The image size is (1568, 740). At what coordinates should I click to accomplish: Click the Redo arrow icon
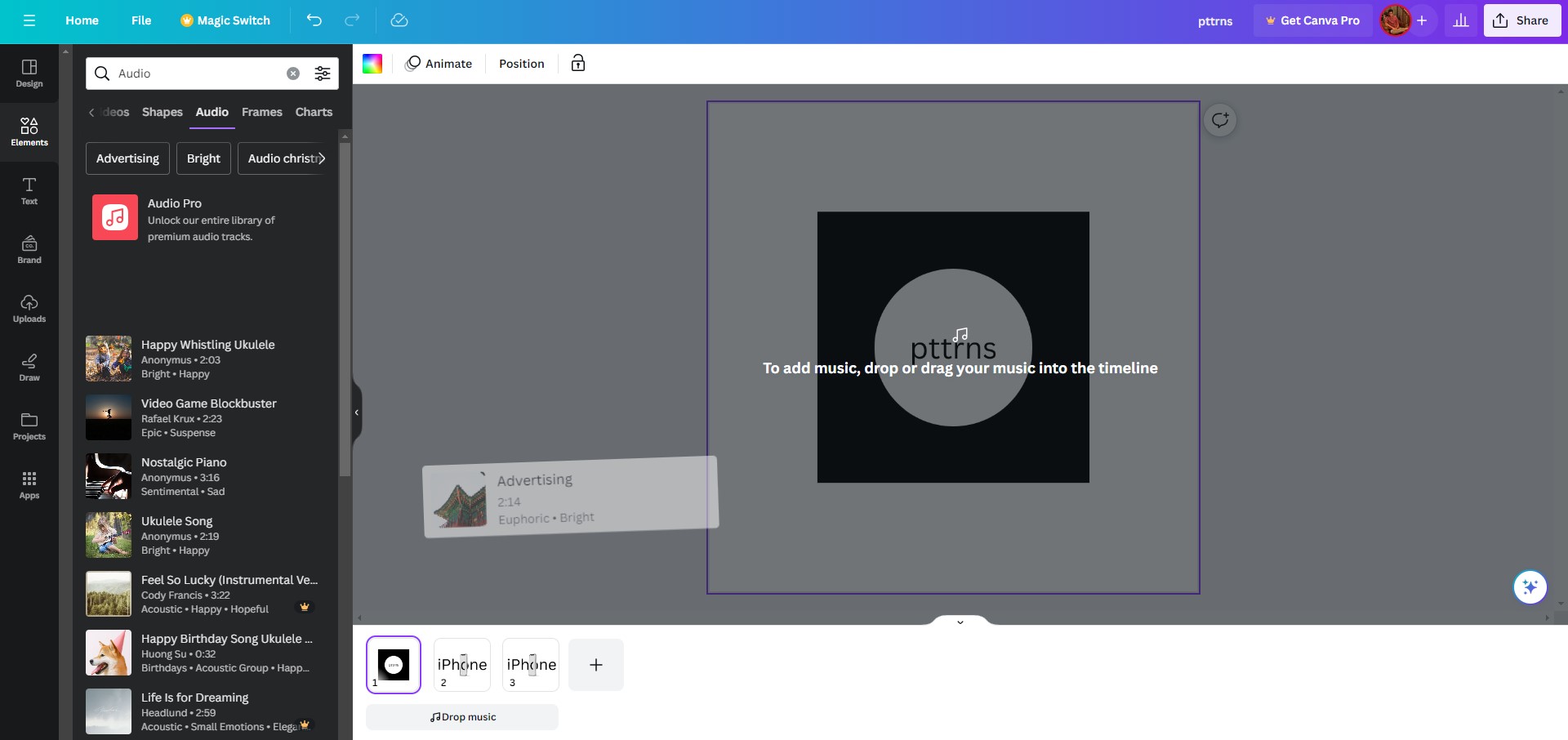[352, 20]
